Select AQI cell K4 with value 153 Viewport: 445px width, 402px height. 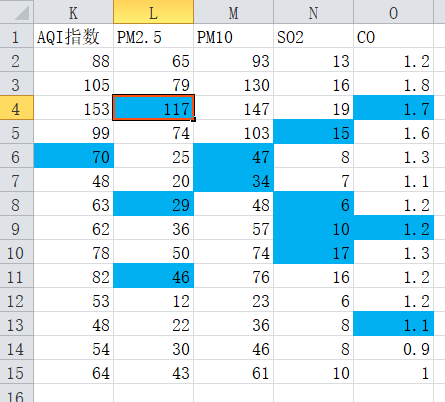click(x=74, y=108)
